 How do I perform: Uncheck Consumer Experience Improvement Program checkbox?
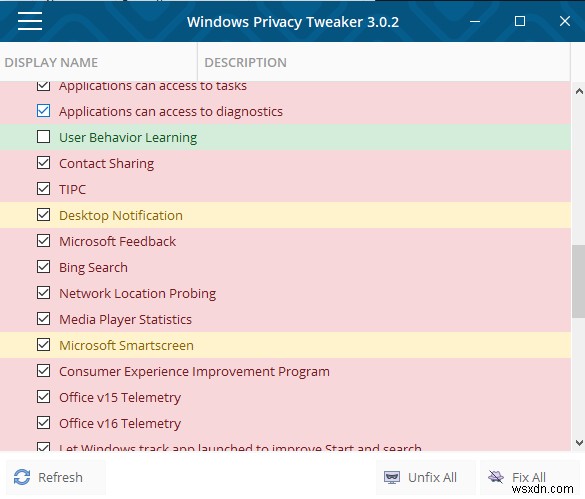(43, 371)
